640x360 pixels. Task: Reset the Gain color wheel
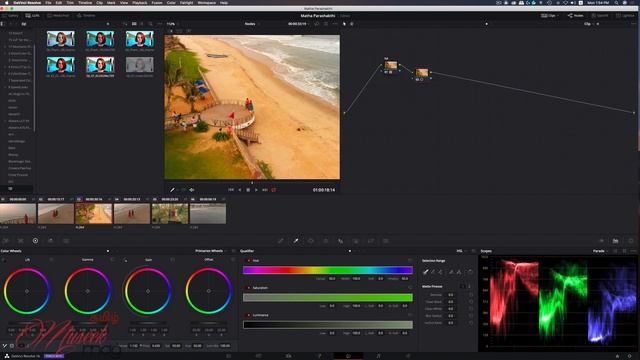(173, 260)
